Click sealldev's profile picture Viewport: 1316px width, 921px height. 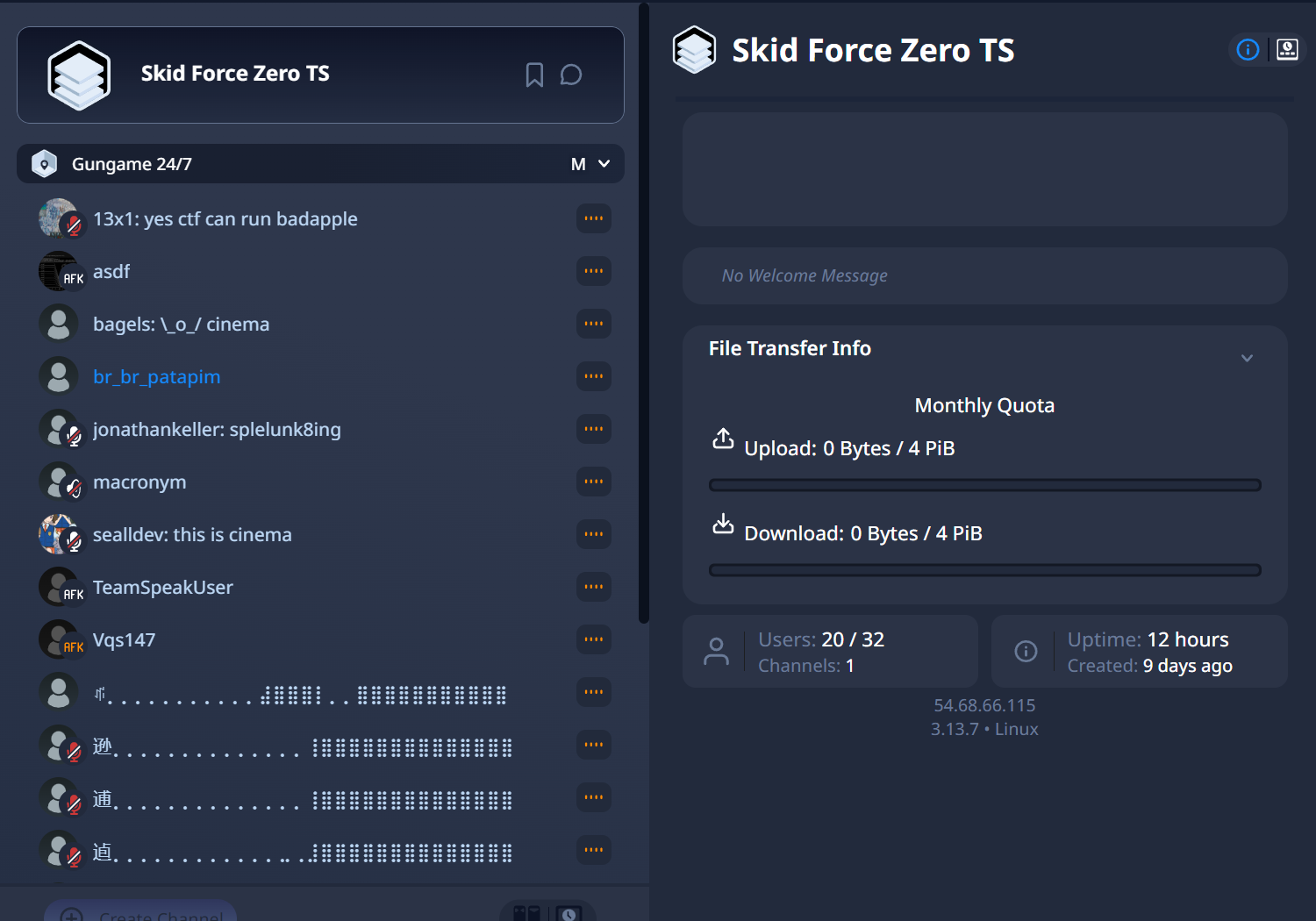point(59,534)
